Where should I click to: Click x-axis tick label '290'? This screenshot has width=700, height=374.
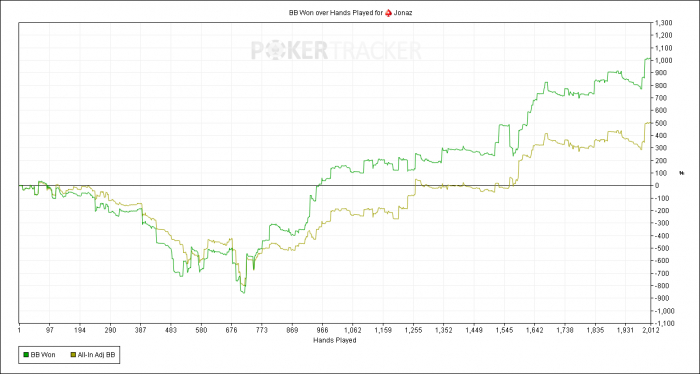click(x=110, y=331)
